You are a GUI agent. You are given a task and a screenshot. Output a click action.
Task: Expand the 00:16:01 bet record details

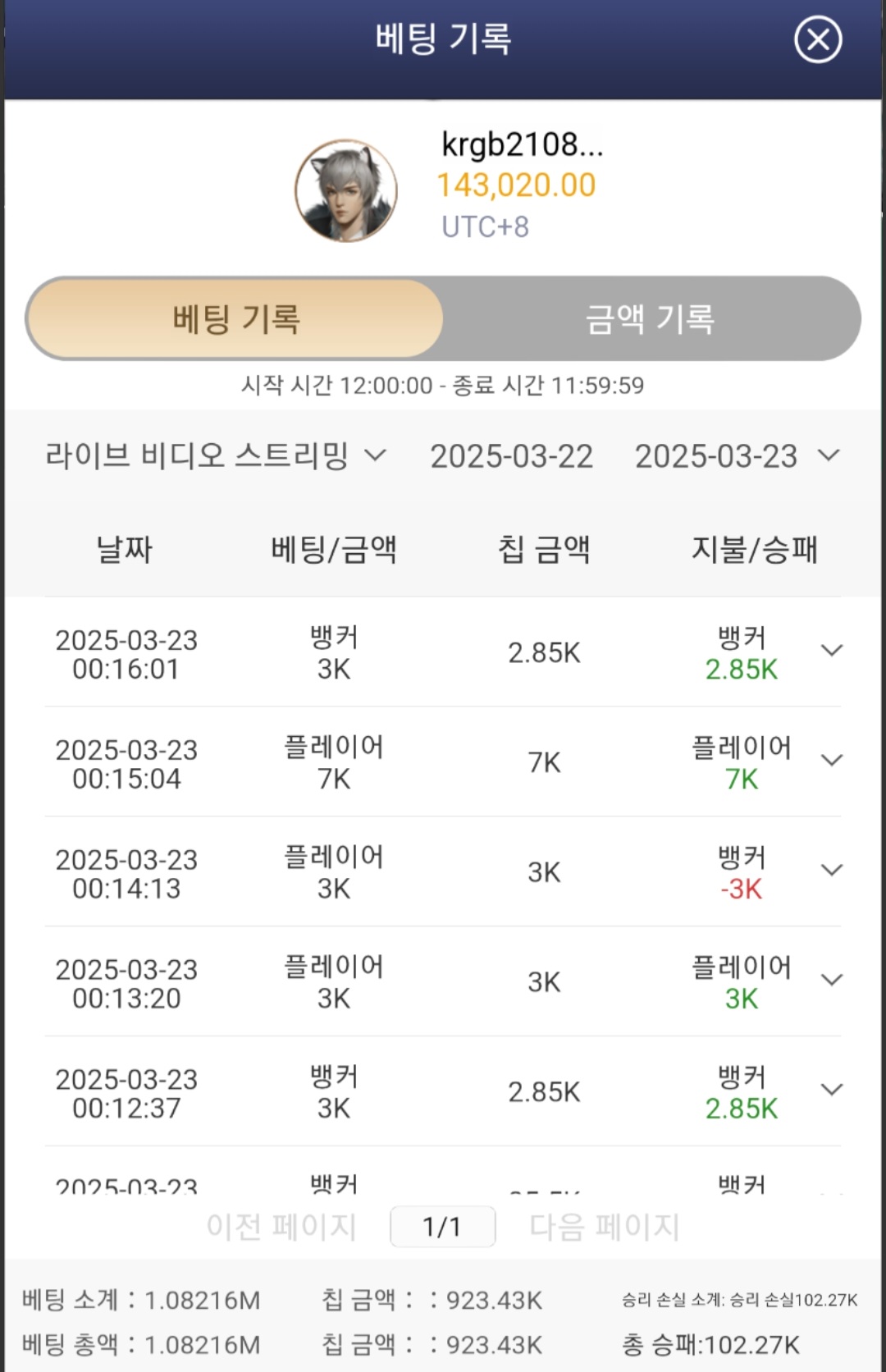click(832, 651)
